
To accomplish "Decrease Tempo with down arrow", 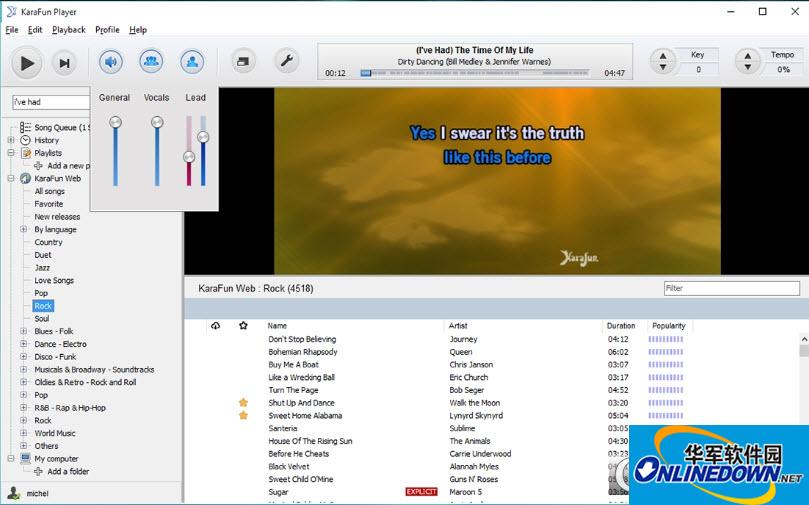I will pos(748,68).
